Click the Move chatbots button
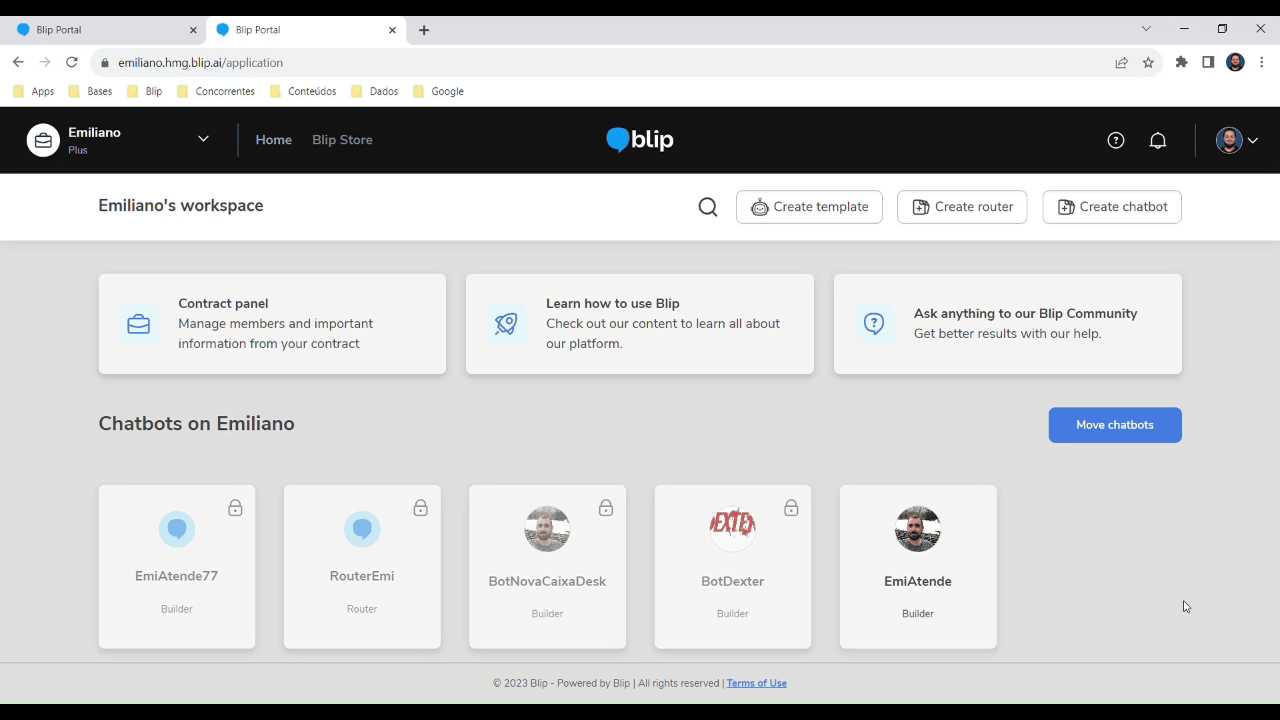 1115,425
